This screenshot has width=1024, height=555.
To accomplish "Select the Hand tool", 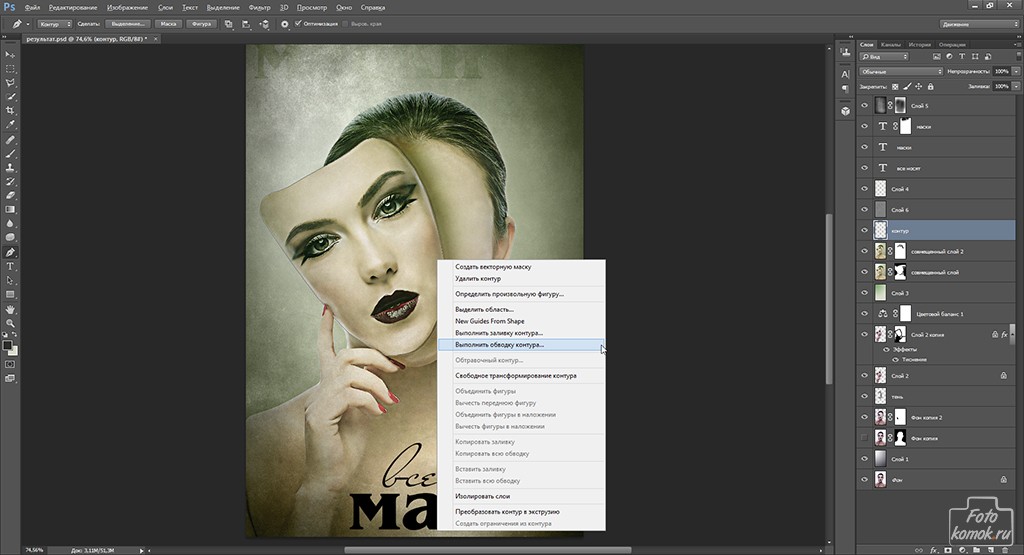I will [11, 309].
